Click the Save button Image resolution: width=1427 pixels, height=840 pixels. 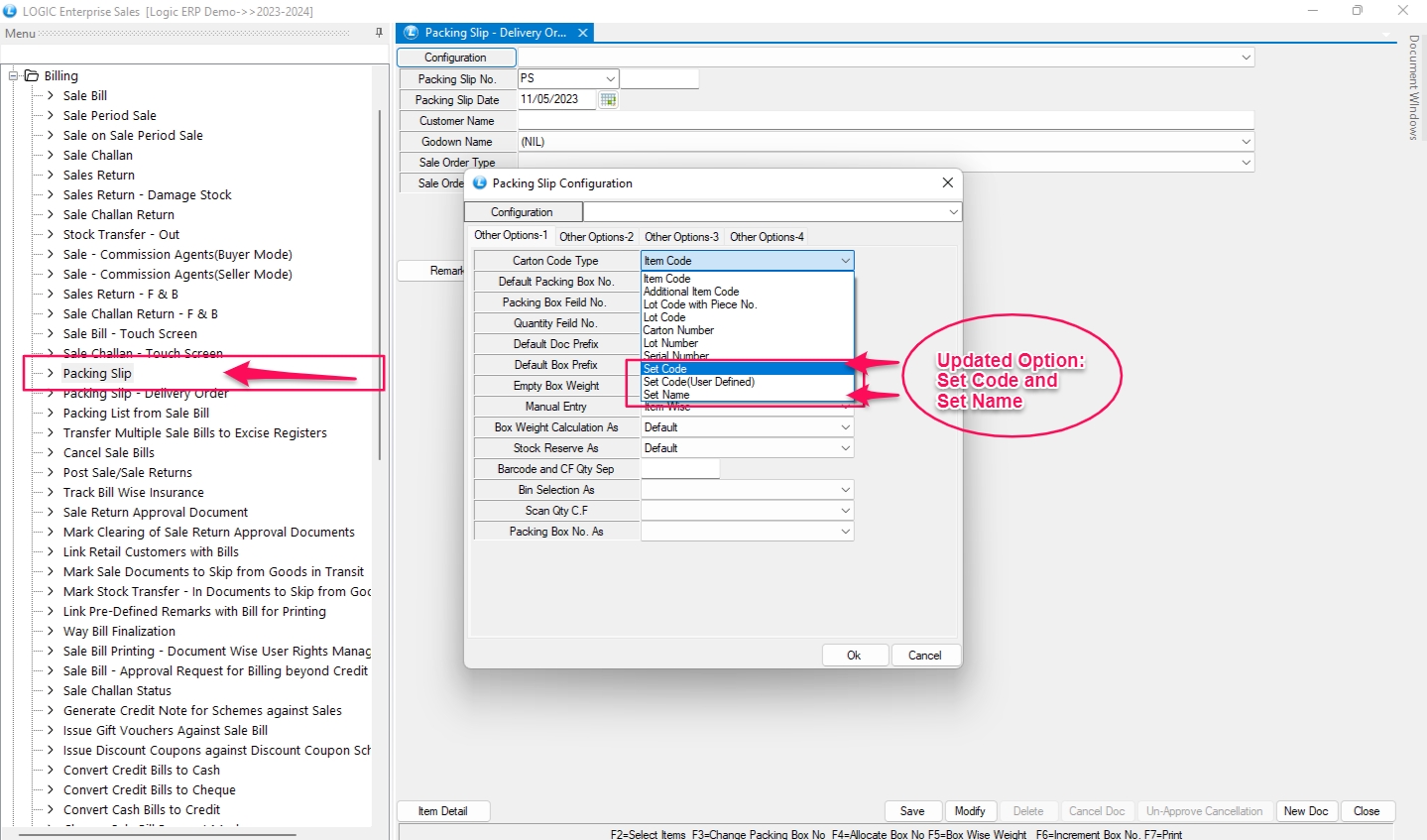[x=912, y=811]
